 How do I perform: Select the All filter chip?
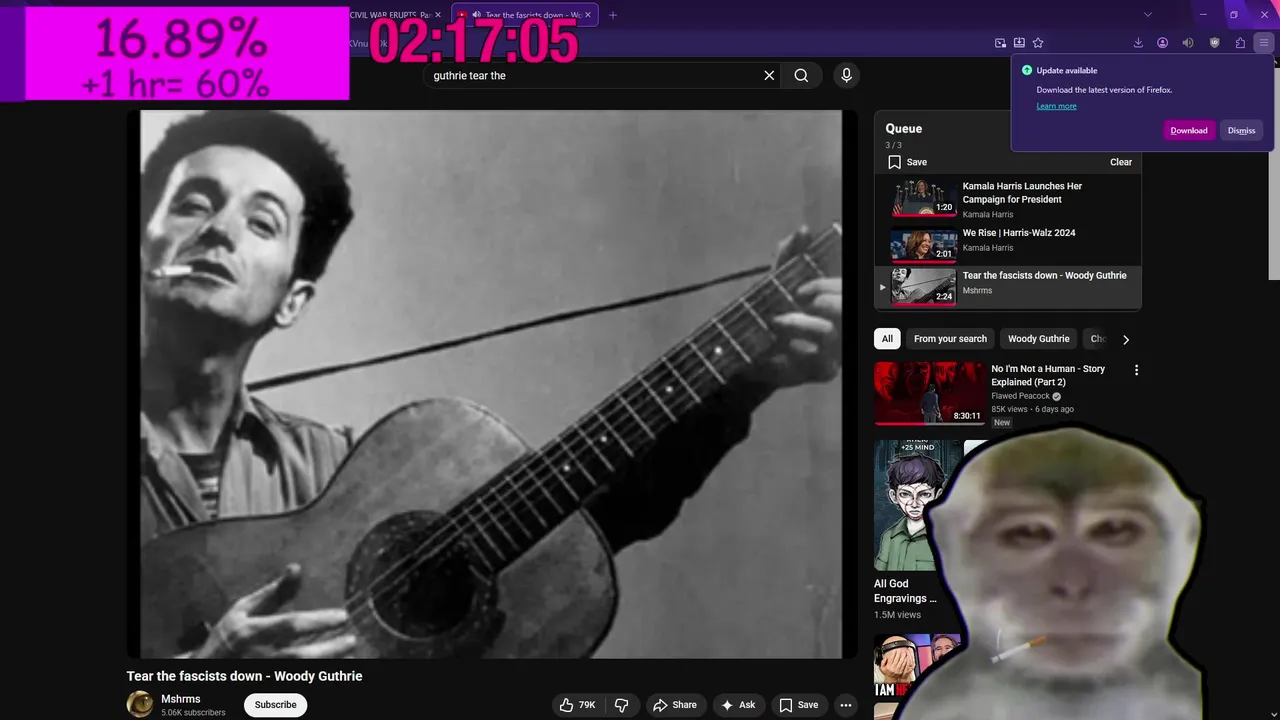[x=887, y=339]
